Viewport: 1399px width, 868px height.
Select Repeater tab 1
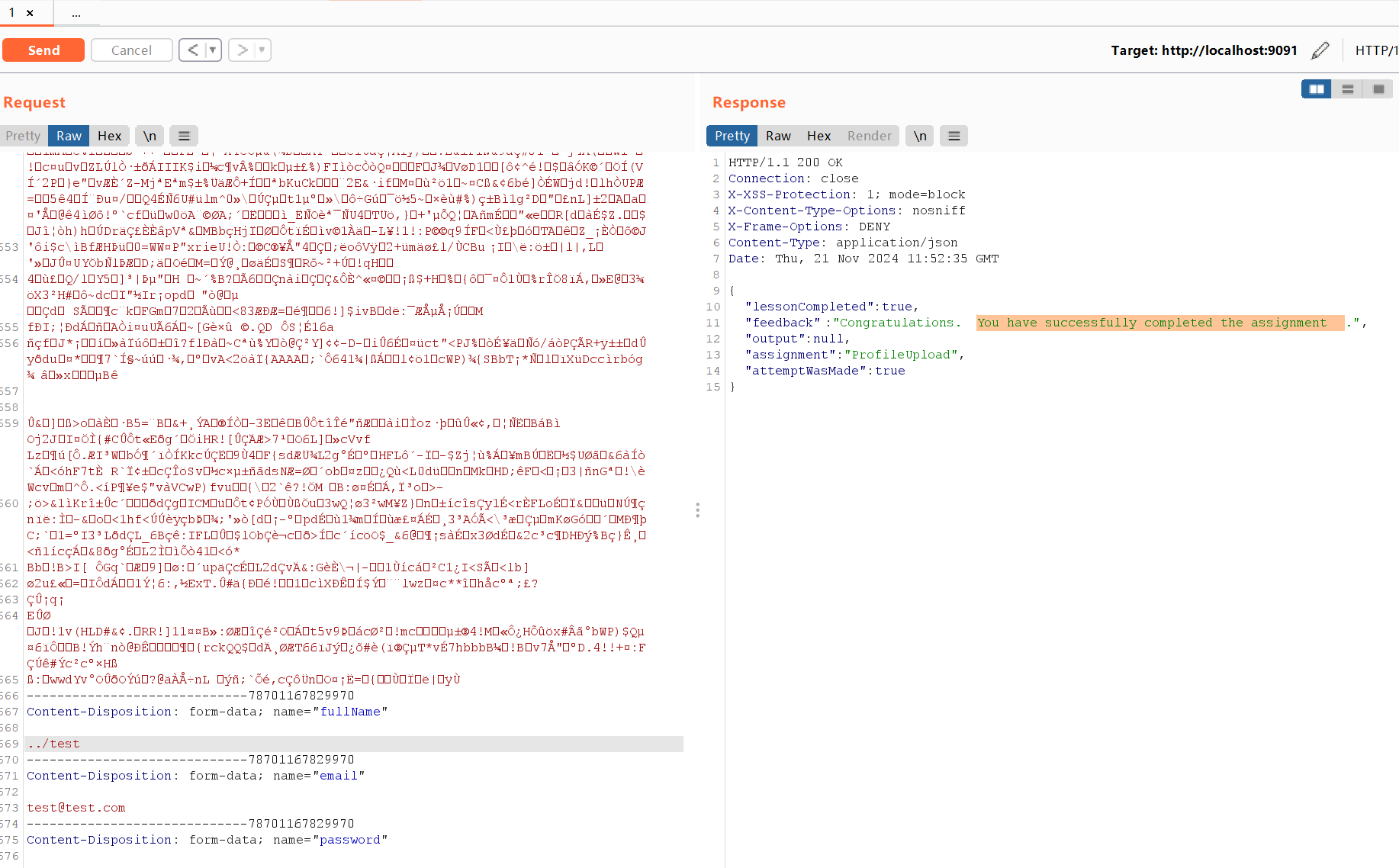point(12,13)
